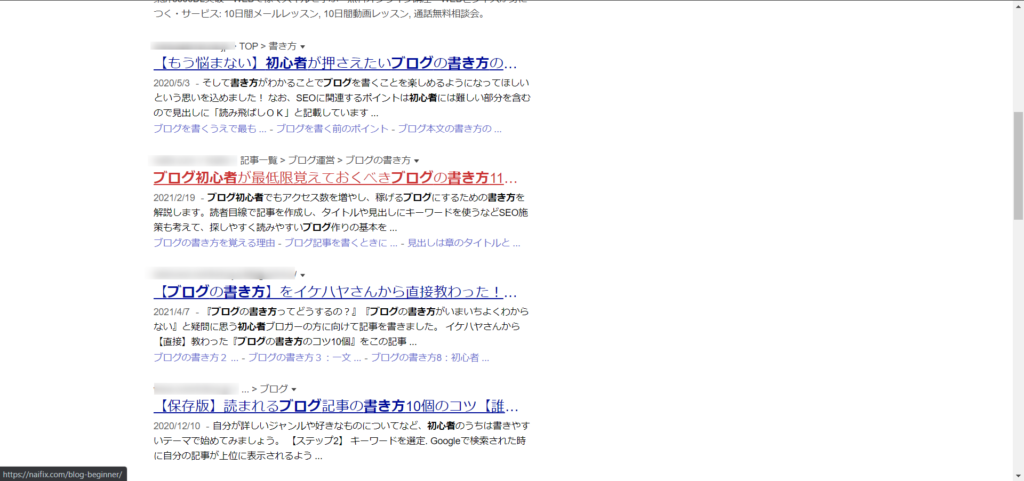
Task: Click the date 2021/2/19 in snippet
Action: tap(174, 198)
